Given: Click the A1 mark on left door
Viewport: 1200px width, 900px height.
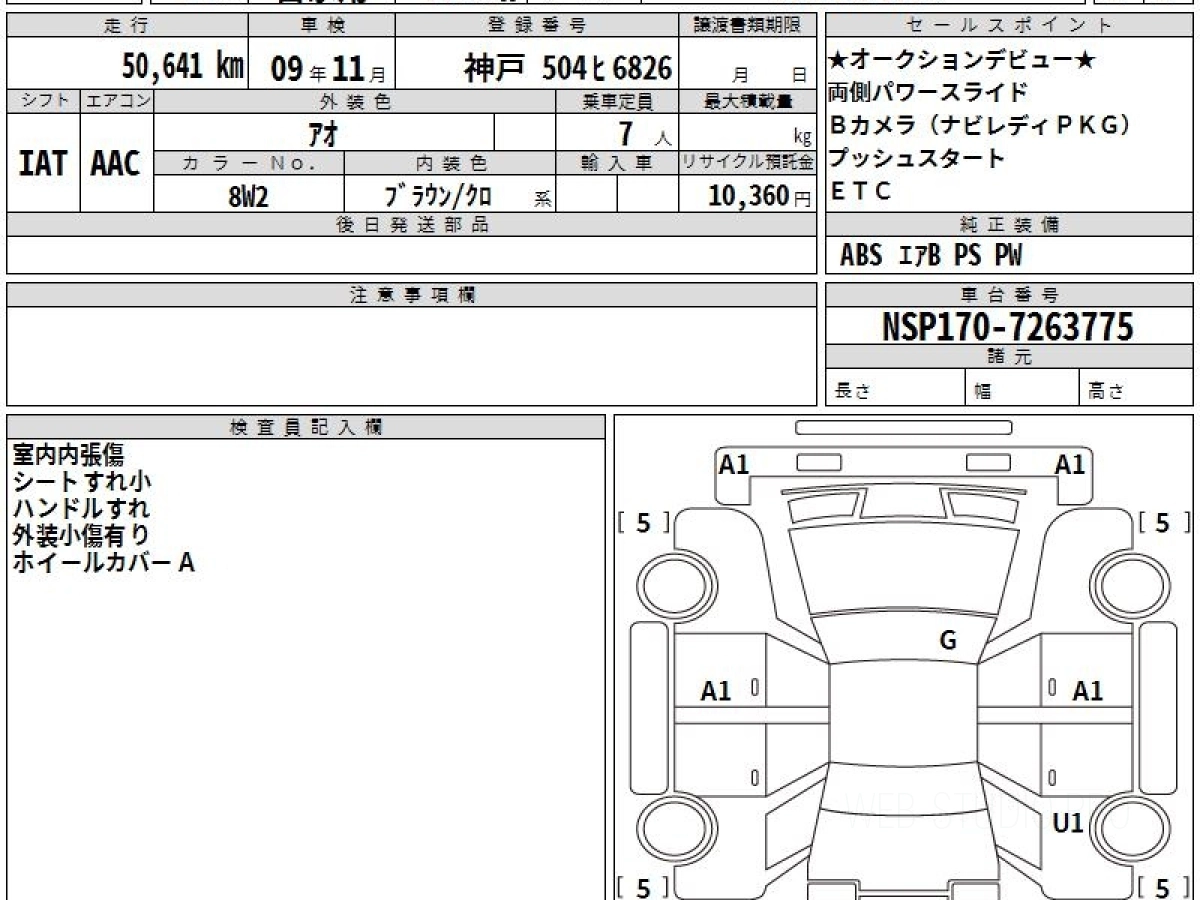Looking at the screenshot, I should click(x=716, y=691).
